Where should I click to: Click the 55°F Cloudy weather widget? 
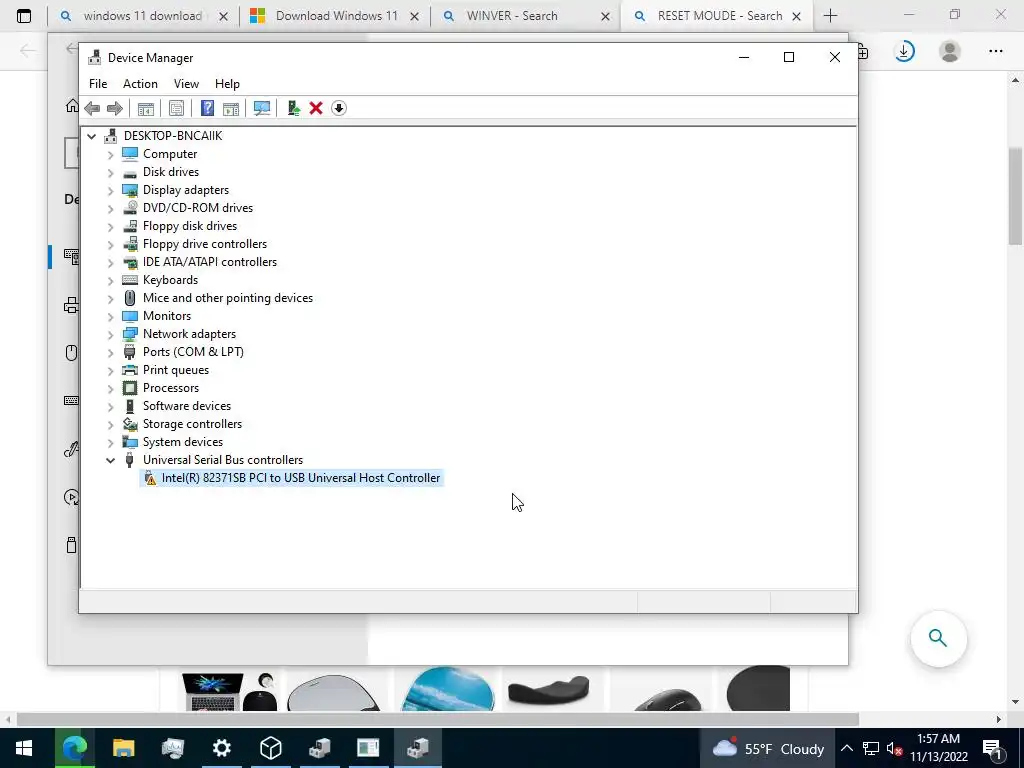(x=768, y=748)
